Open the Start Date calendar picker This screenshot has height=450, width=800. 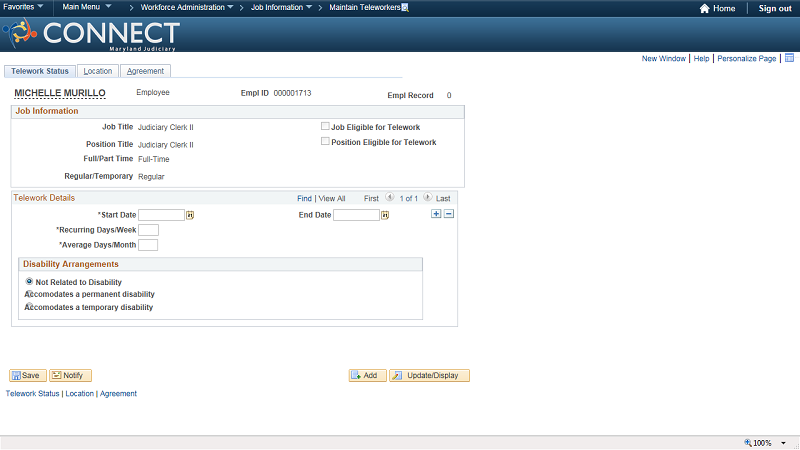[190, 215]
